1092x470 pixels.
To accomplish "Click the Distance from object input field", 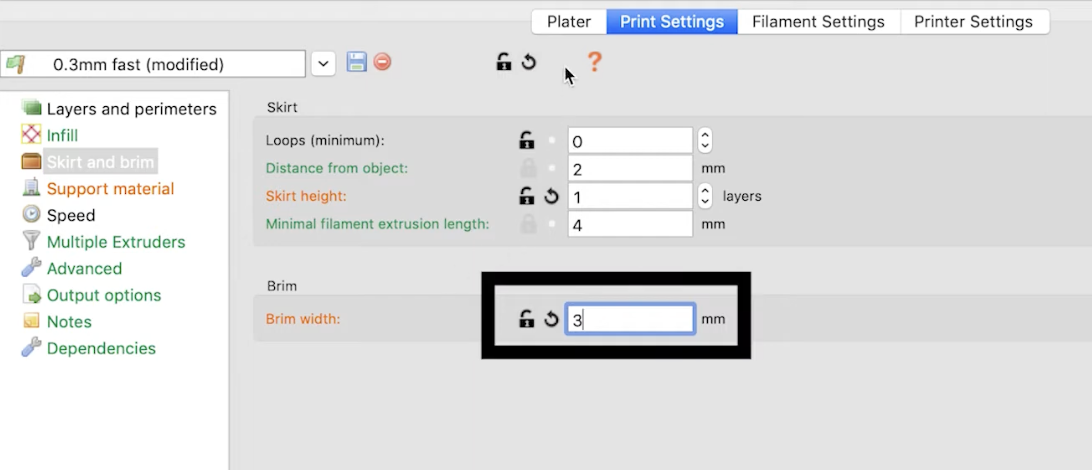I will pyautogui.click(x=630, y=169).
